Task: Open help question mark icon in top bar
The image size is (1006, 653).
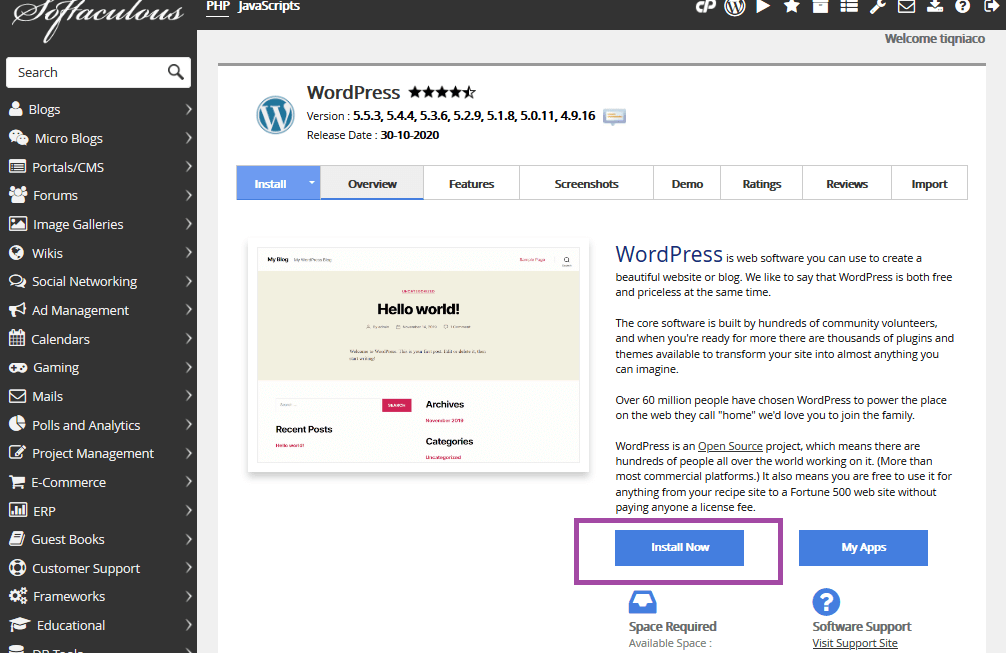Action: 962,6
